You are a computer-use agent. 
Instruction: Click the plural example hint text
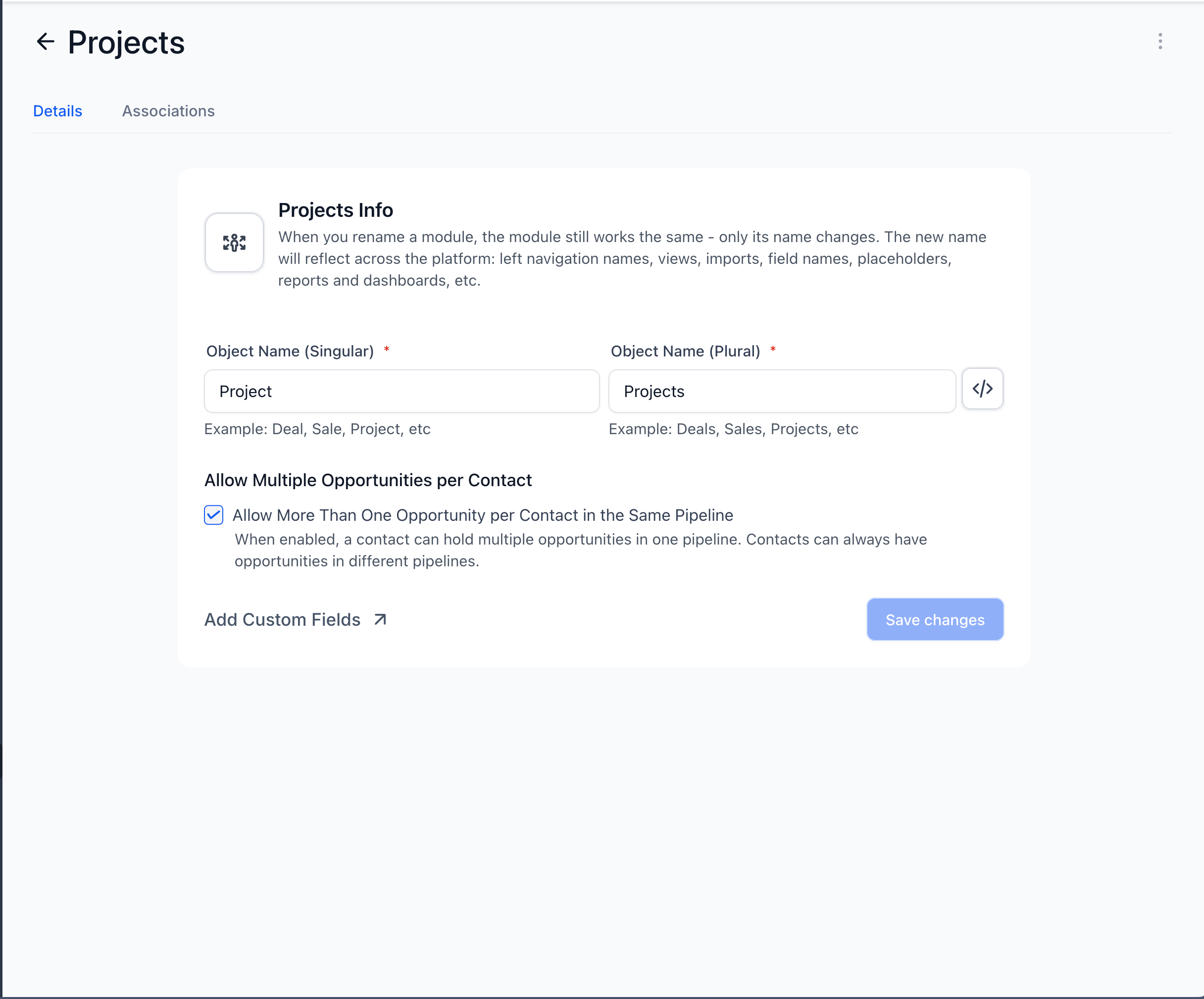pyautogui.click(x=733, y=429)
